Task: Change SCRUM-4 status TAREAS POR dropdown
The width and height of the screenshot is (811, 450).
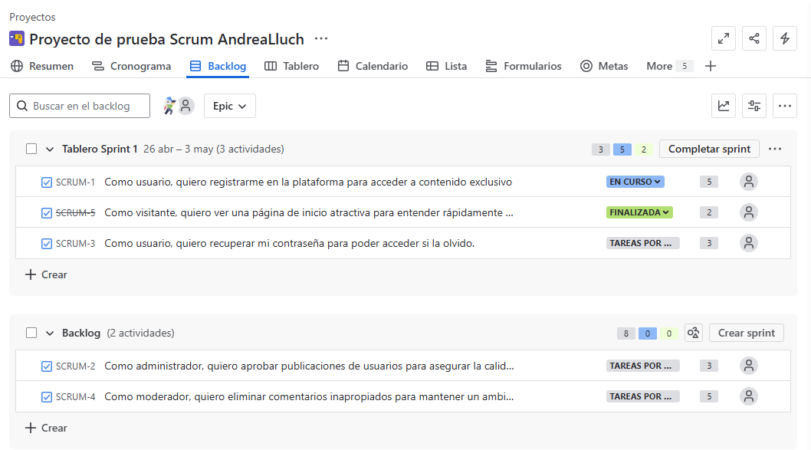Action: tap(642, 396)
